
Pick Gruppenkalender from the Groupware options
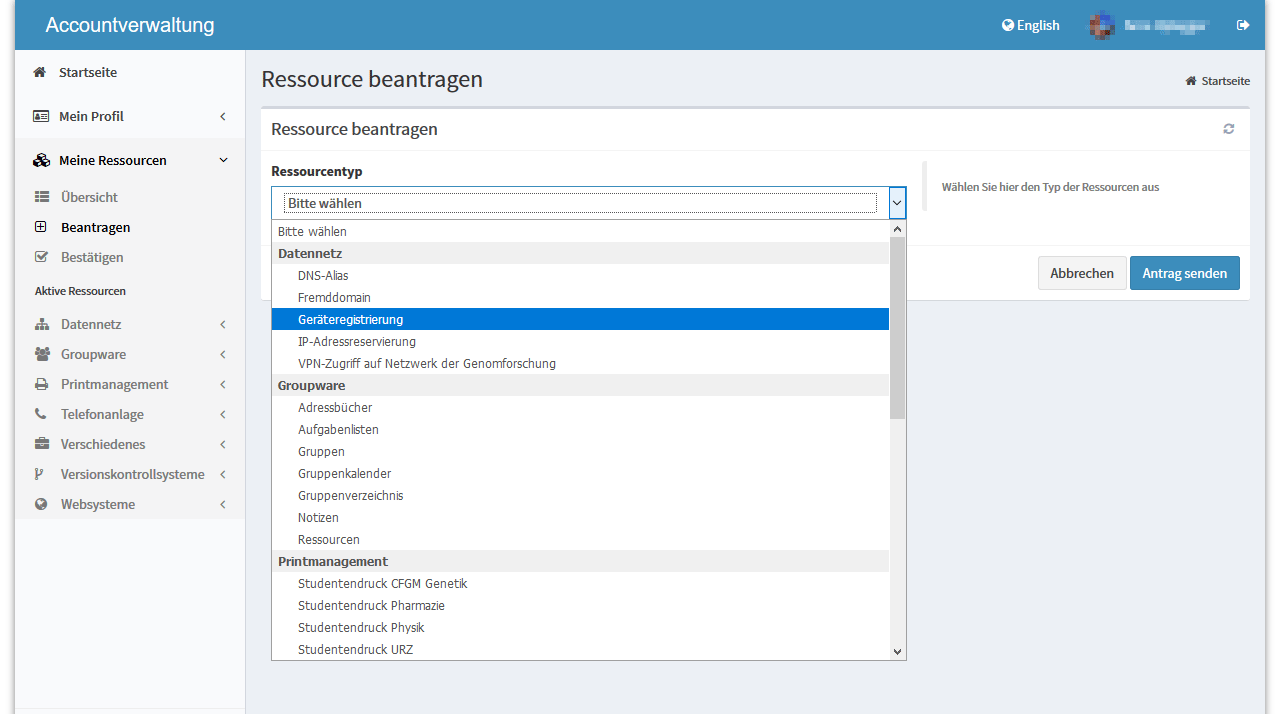[x=345, y=474]
